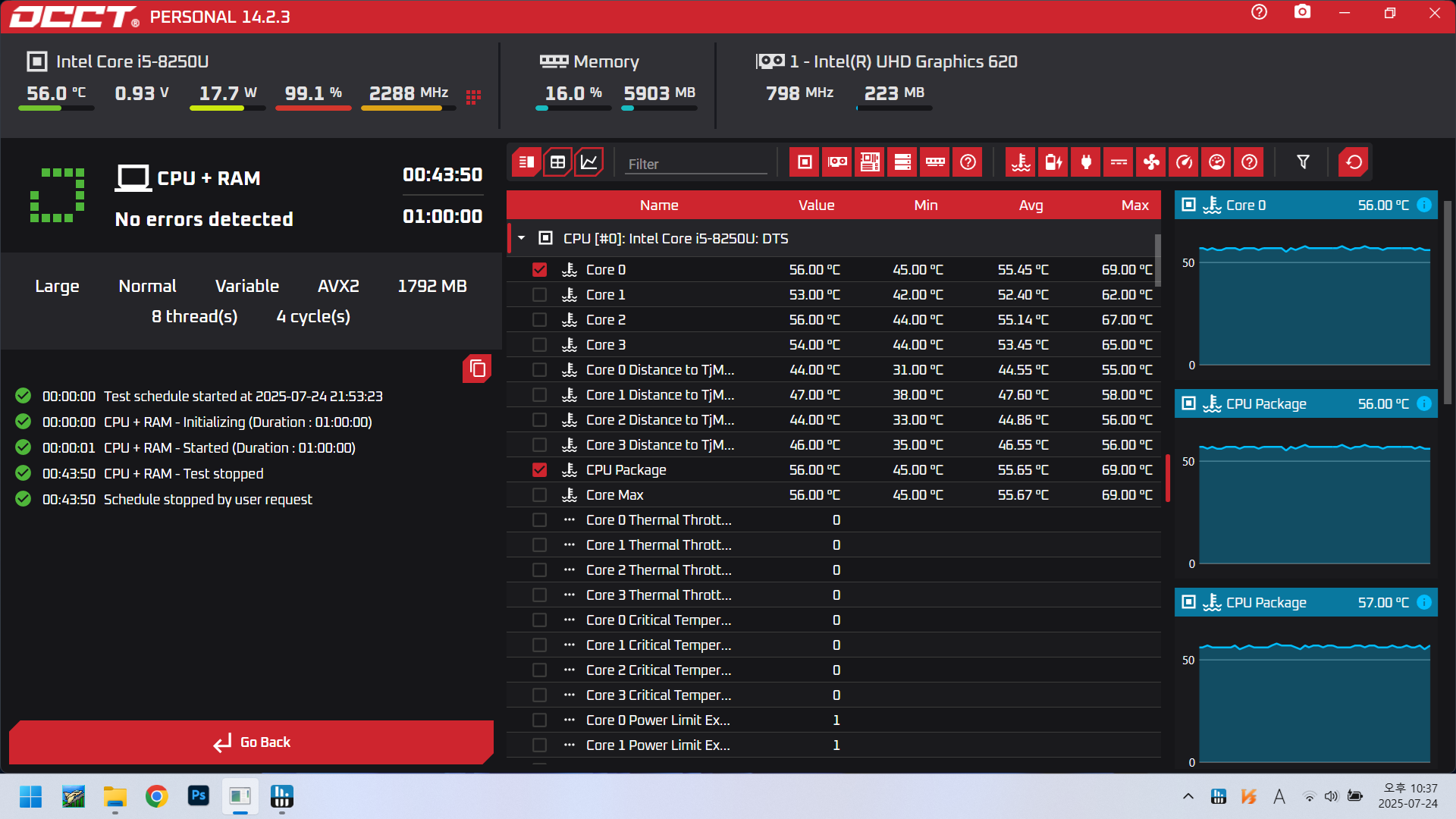Switch to the list view mode icon
The width and height of the screenshot is (1456, 819).
tap(526, 162)
